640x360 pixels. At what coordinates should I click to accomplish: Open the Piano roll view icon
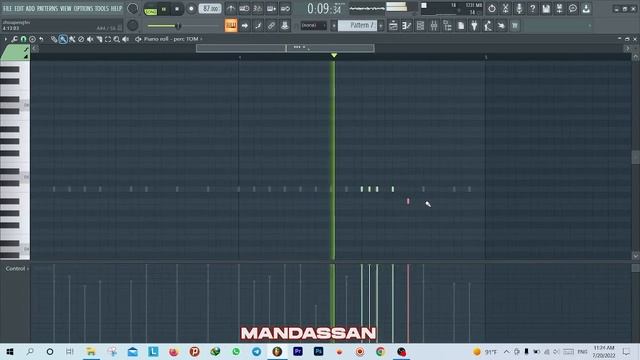click(x=407, y=26)
